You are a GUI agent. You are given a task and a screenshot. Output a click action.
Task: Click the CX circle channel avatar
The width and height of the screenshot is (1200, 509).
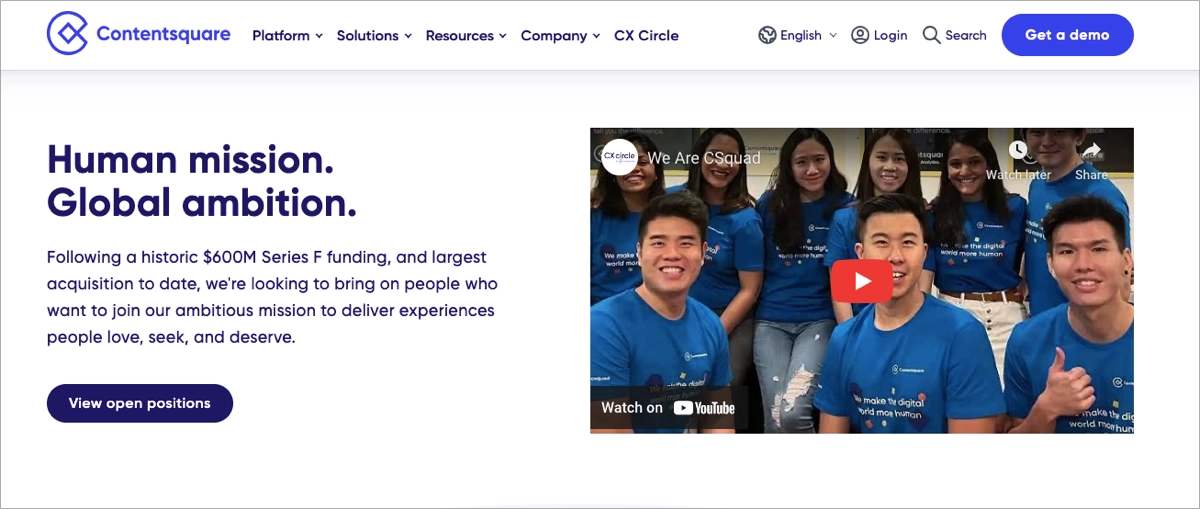(x=619, y=157)
